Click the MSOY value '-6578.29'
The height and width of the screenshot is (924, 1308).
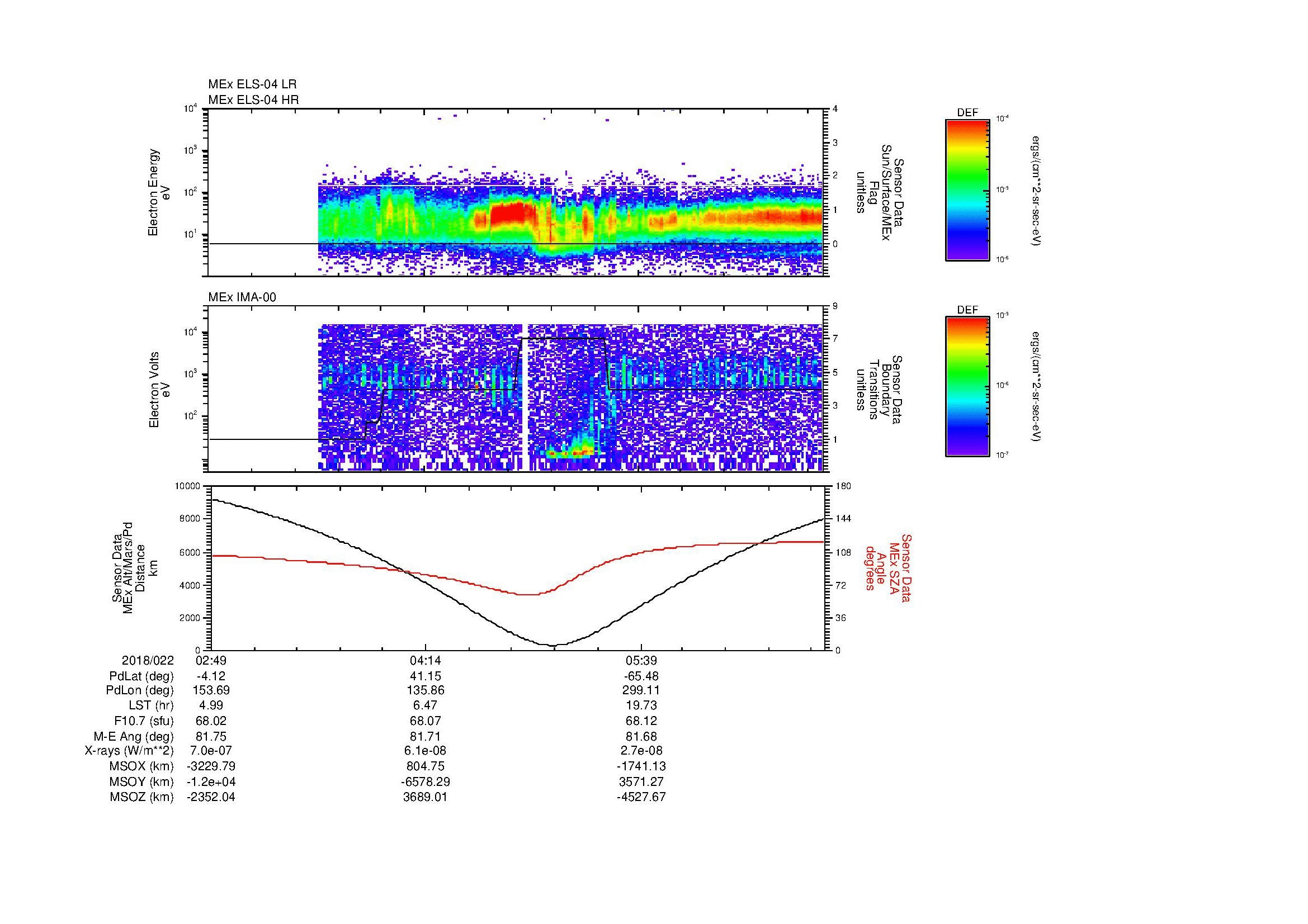[x=426, y=781]
